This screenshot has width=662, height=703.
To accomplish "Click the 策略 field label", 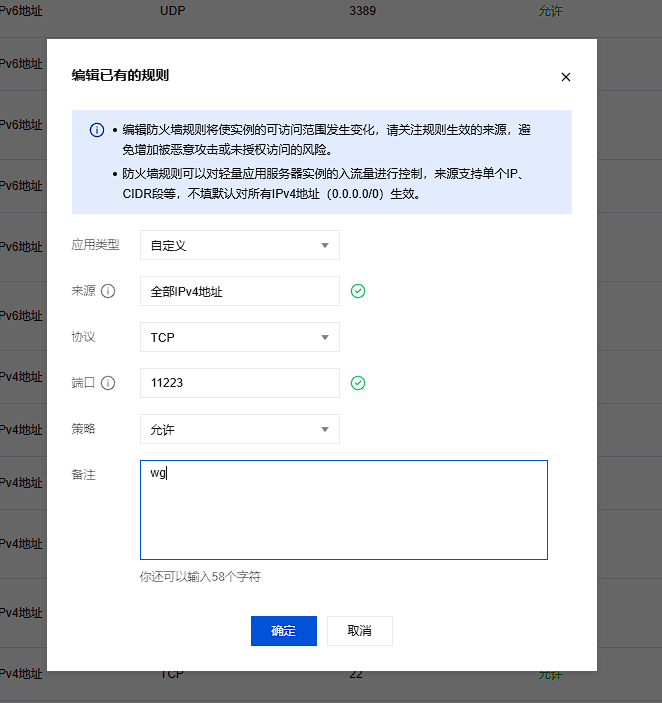I will point(83,429).
